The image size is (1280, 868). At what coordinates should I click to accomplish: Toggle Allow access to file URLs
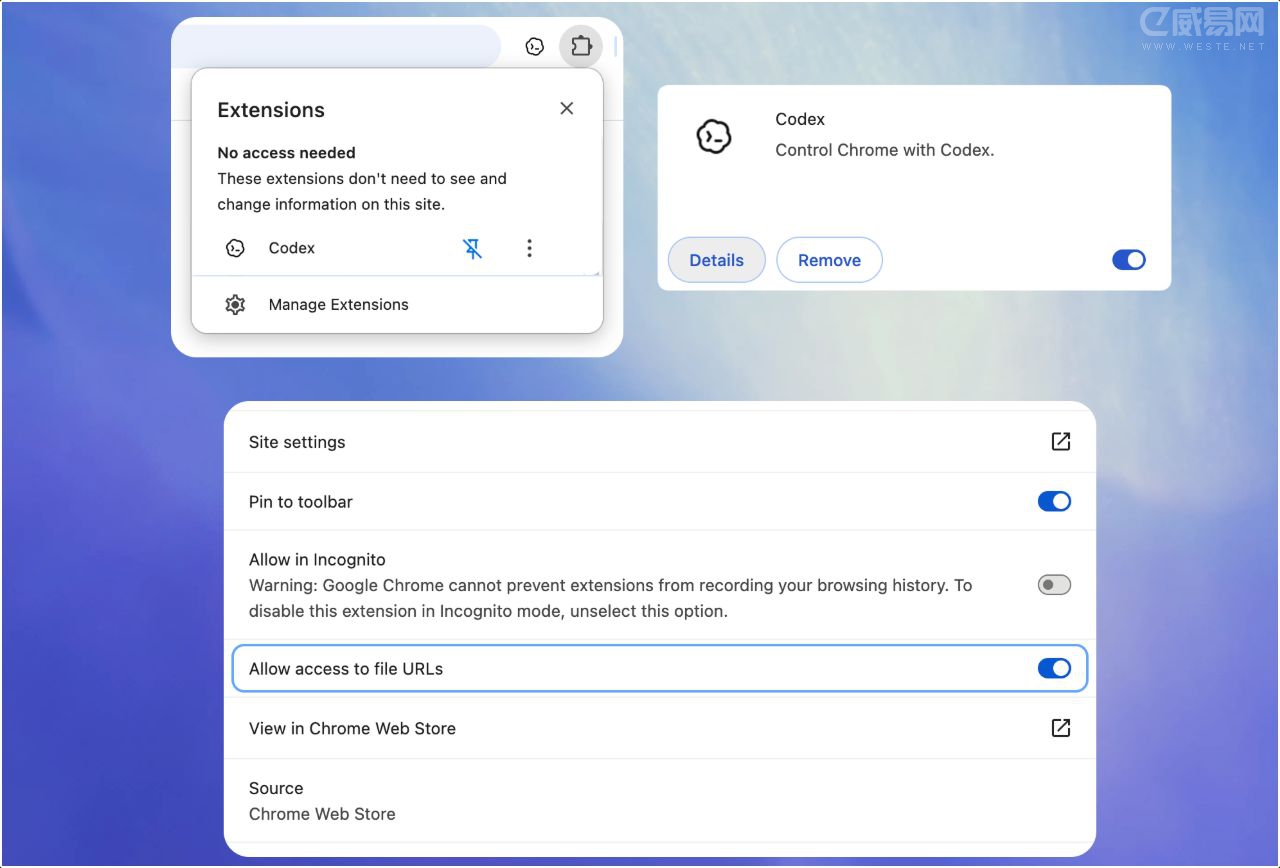click(1054, 668)
